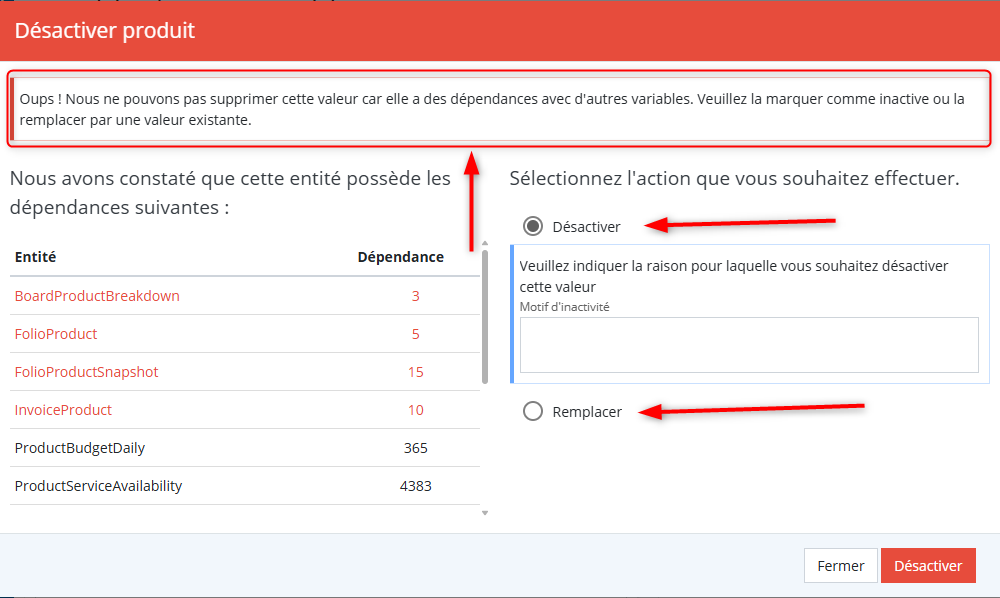Open the BoardProductBreakdown entity link
Screen dimensions: 1000x598
97,296
